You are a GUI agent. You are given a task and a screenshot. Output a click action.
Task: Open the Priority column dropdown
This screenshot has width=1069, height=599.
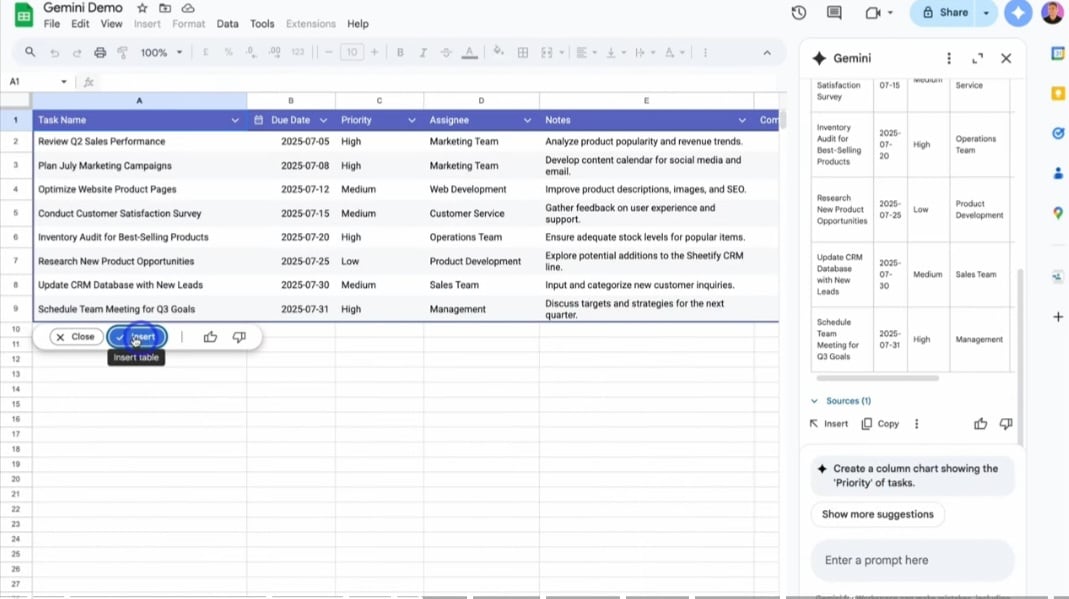(411, 120)
